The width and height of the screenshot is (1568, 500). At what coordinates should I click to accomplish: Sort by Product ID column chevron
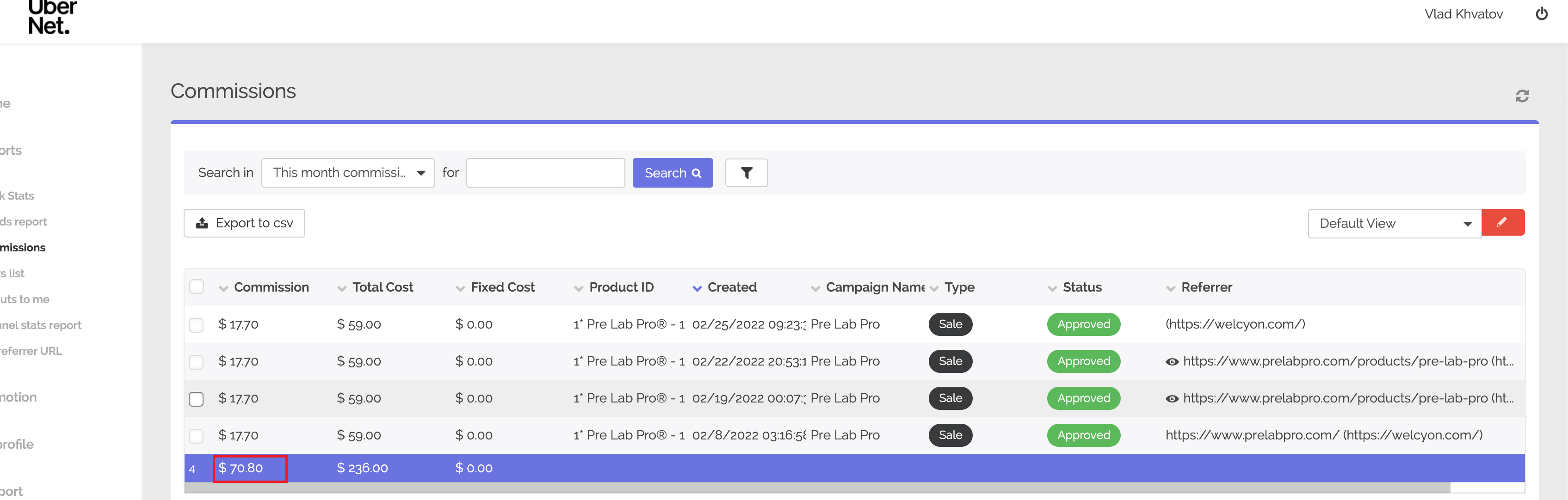(579, 288)
